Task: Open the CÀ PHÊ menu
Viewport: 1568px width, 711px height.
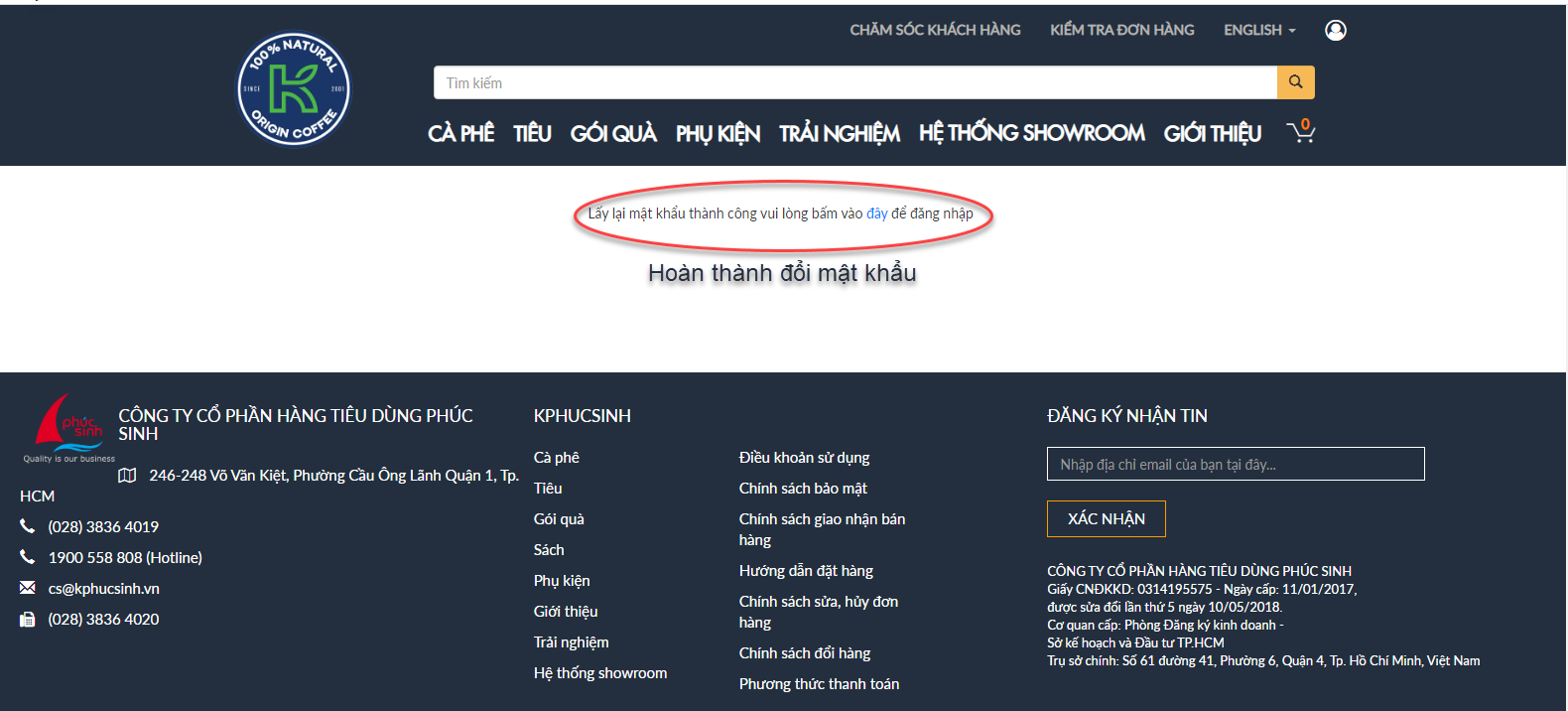Action: pyautogui.click(x=460, y=133)
